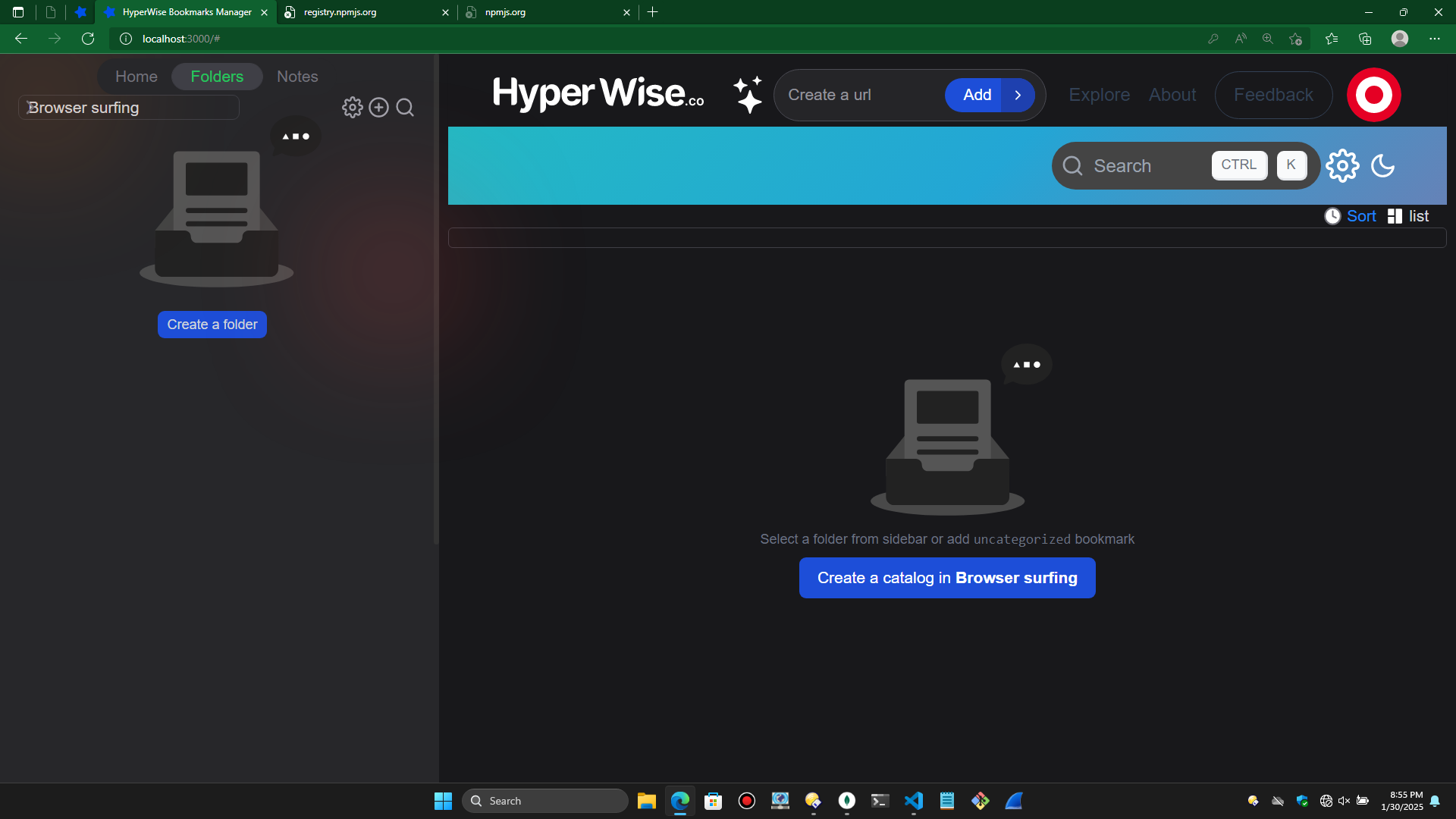1456x819 pixels.
Task: Open a new browser tab
Action: [652, 12]
